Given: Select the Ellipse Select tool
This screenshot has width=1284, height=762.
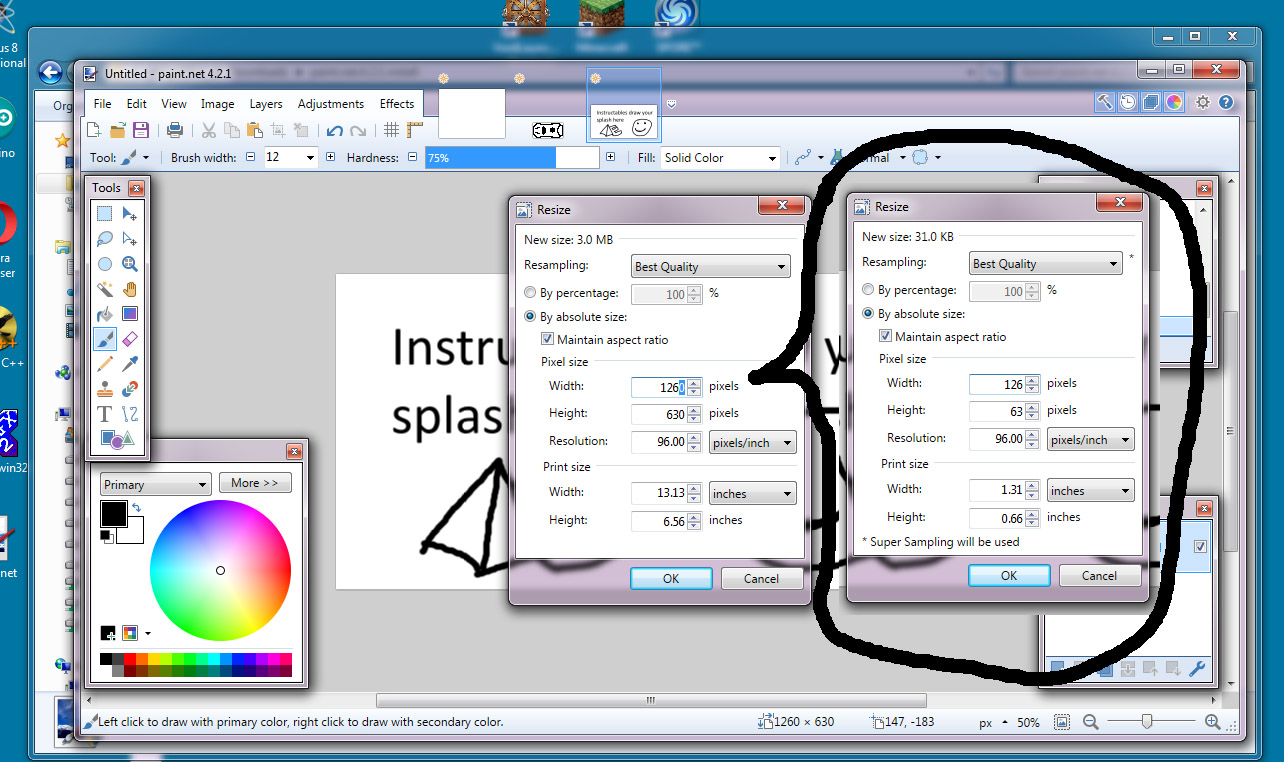Looking at the screenshot, I should point(105,264).
